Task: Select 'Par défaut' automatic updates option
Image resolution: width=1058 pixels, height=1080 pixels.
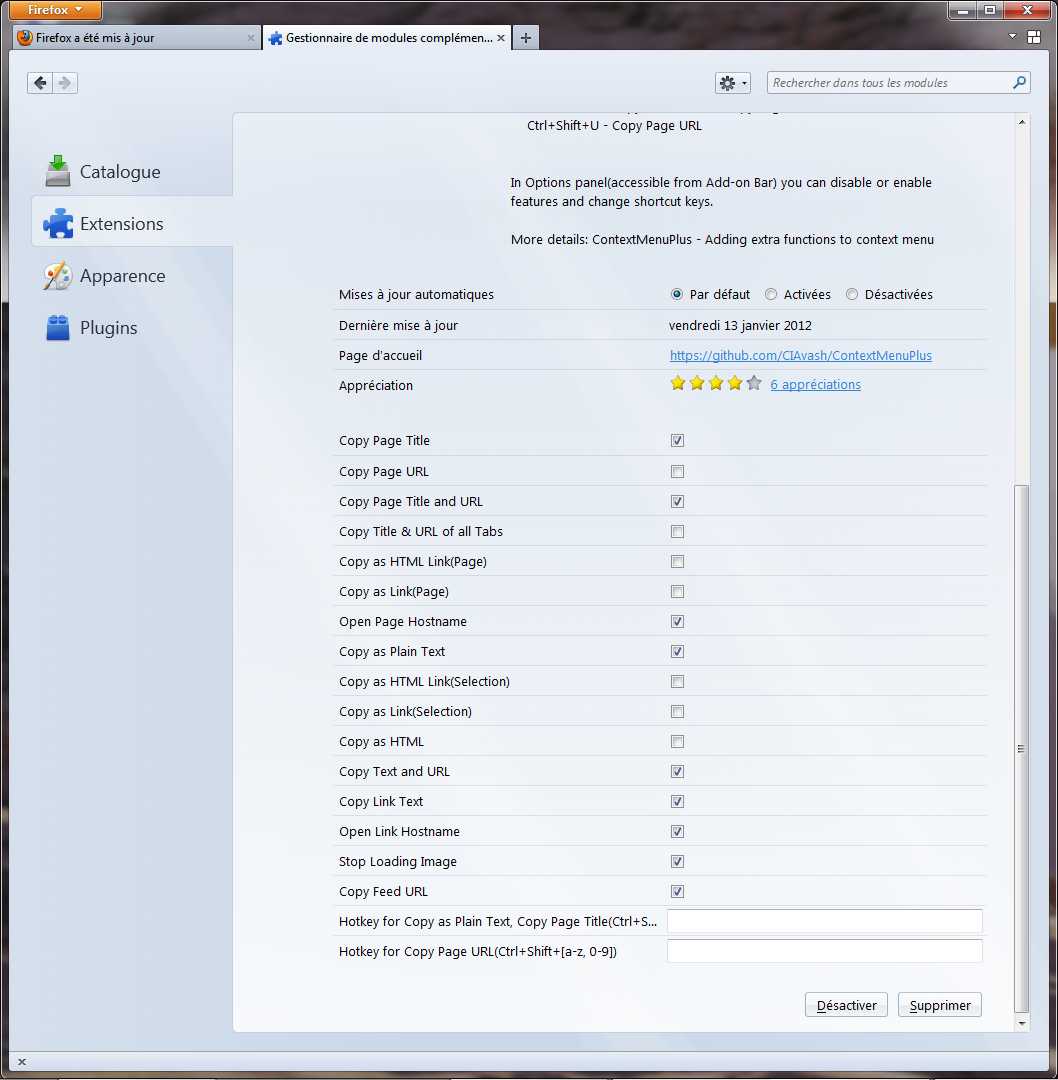Action: [676, 294]
